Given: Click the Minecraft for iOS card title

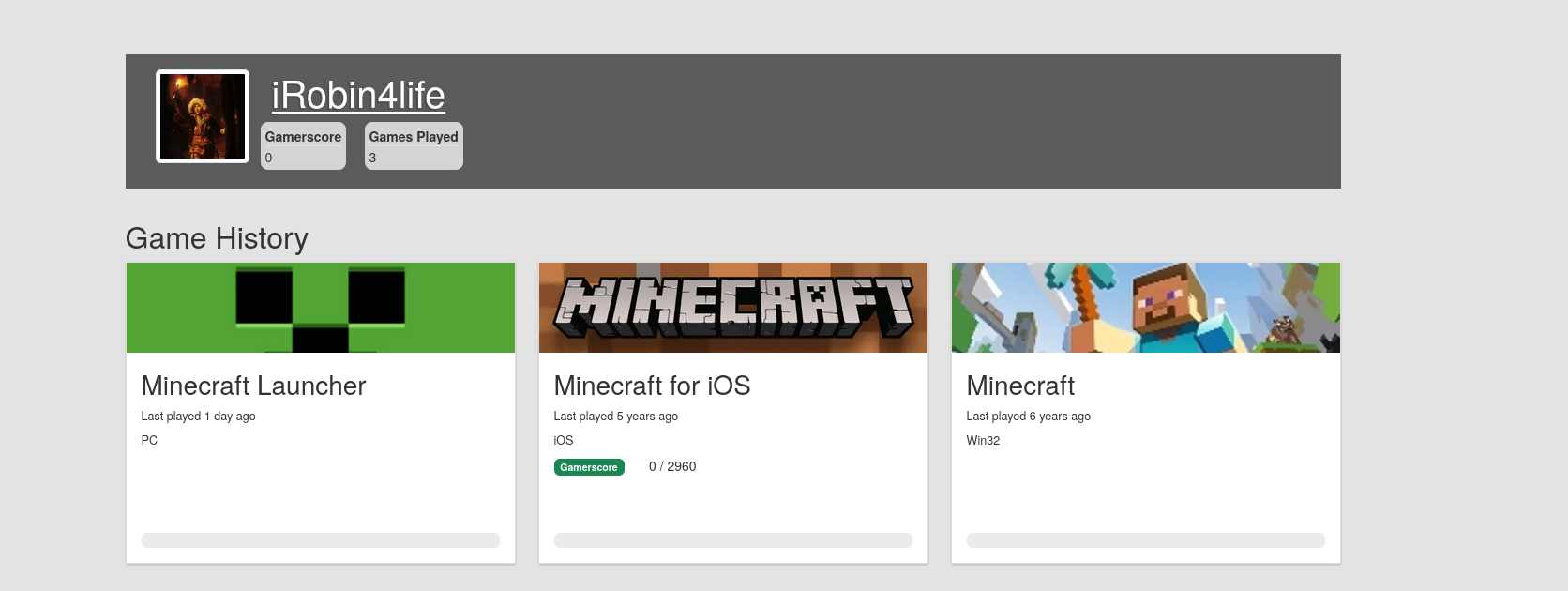Looking at the screenshot, I should (x=652, y=386).
